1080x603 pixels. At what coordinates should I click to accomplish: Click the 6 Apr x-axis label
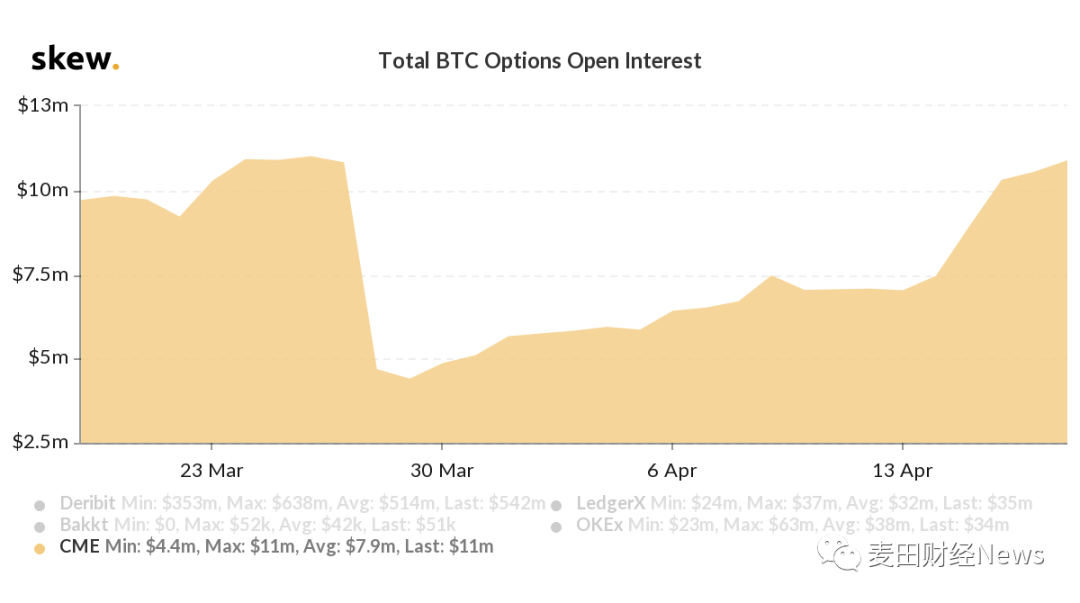pos(672,470)
